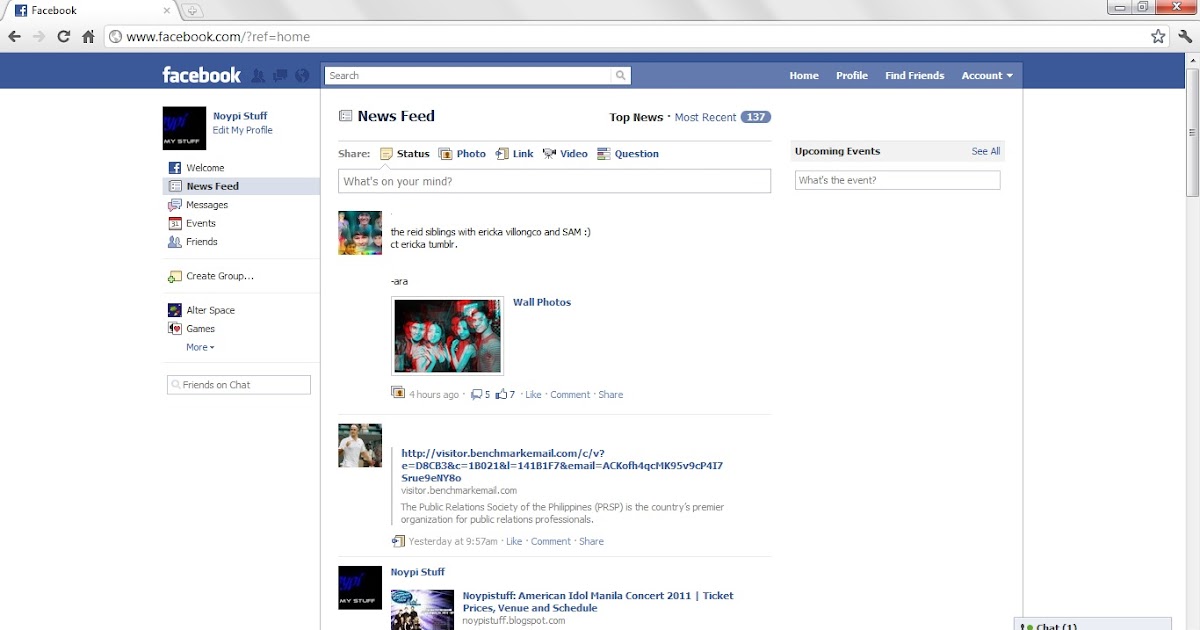Comment on the benchmarkemail link post
Screen dimensions: 1200x630
(x=551, y=541)
